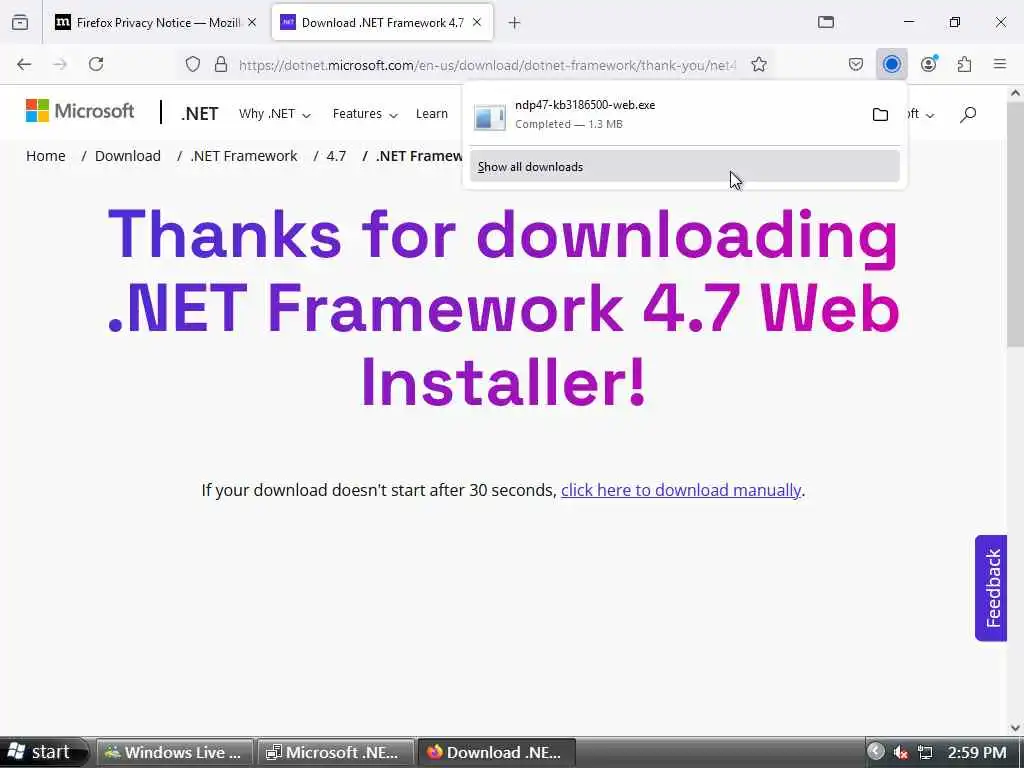Go to Home breadcrumb
Screen dimensions: 1024x768
46,156
